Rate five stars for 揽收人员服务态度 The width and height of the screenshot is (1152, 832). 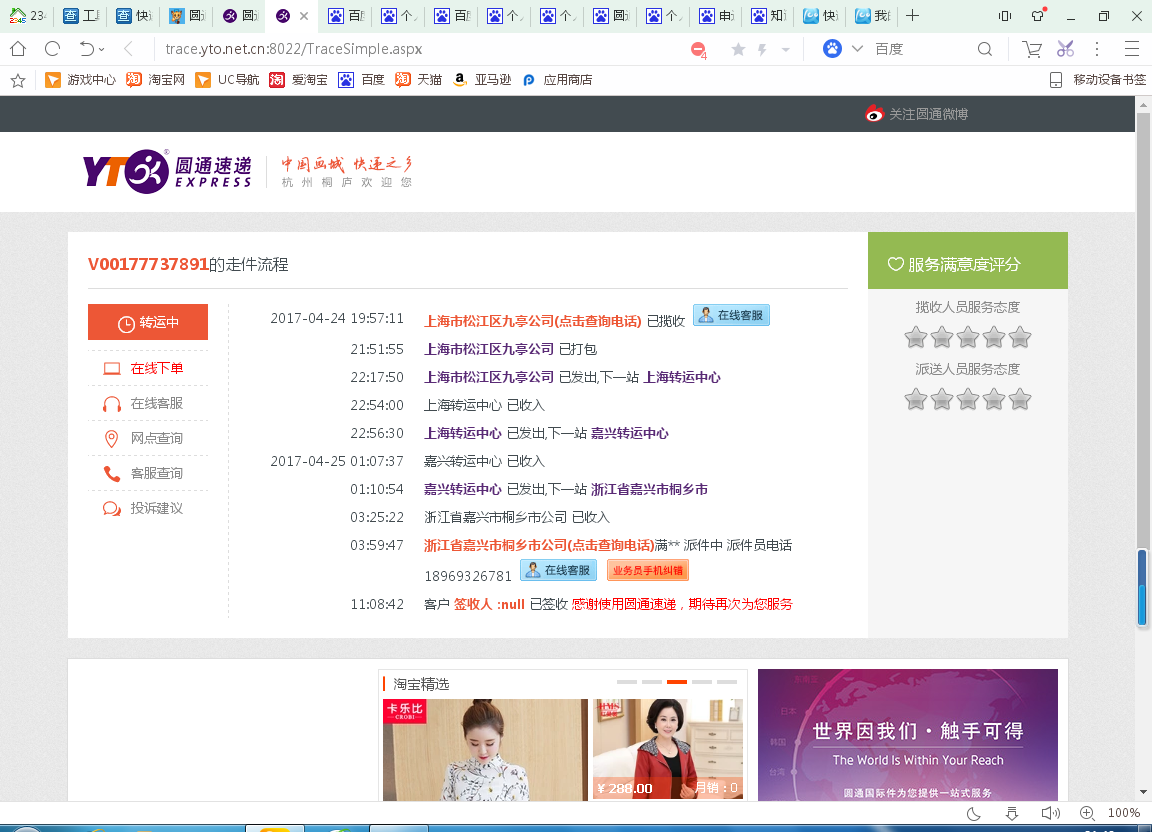1020,338
